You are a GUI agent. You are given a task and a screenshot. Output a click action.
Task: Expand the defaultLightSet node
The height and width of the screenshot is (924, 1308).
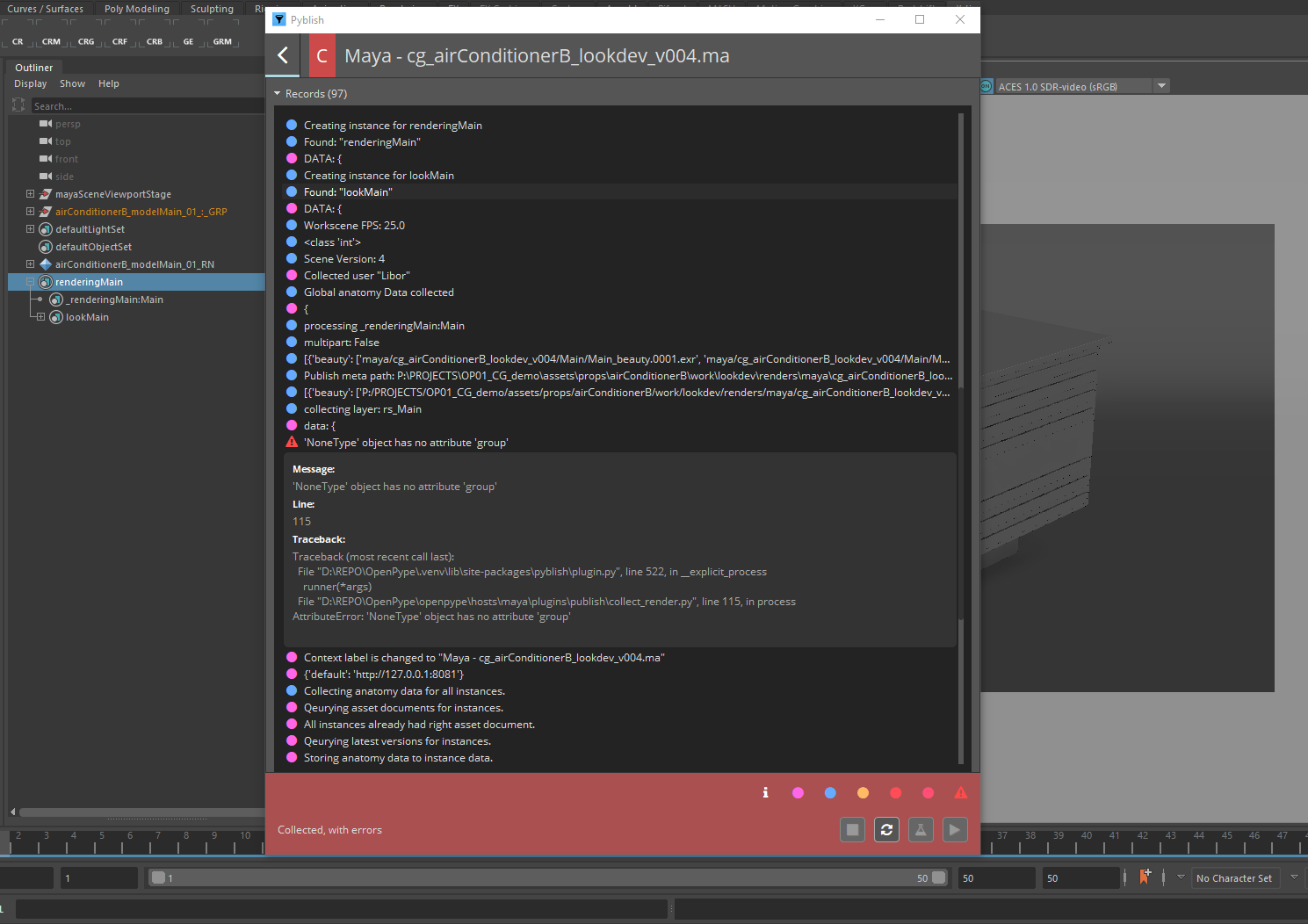coord(30,229)
